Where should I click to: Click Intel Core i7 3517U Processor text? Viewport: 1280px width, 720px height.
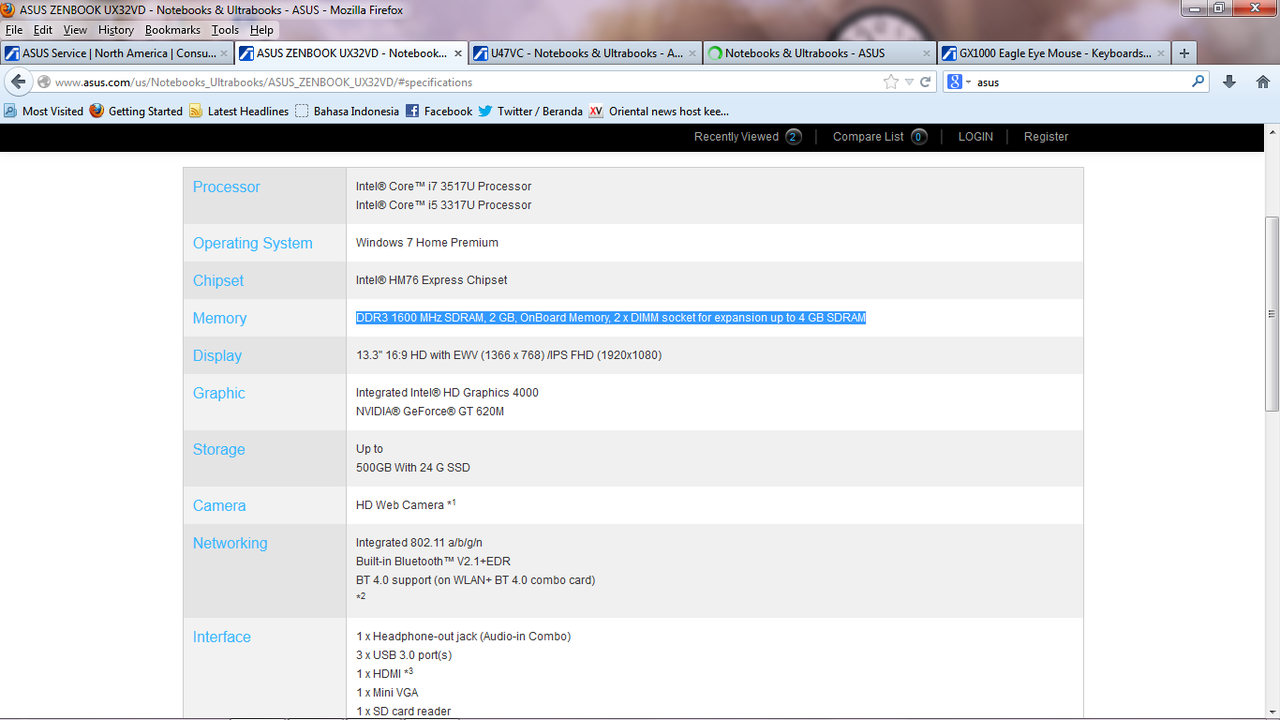[444, 186]
